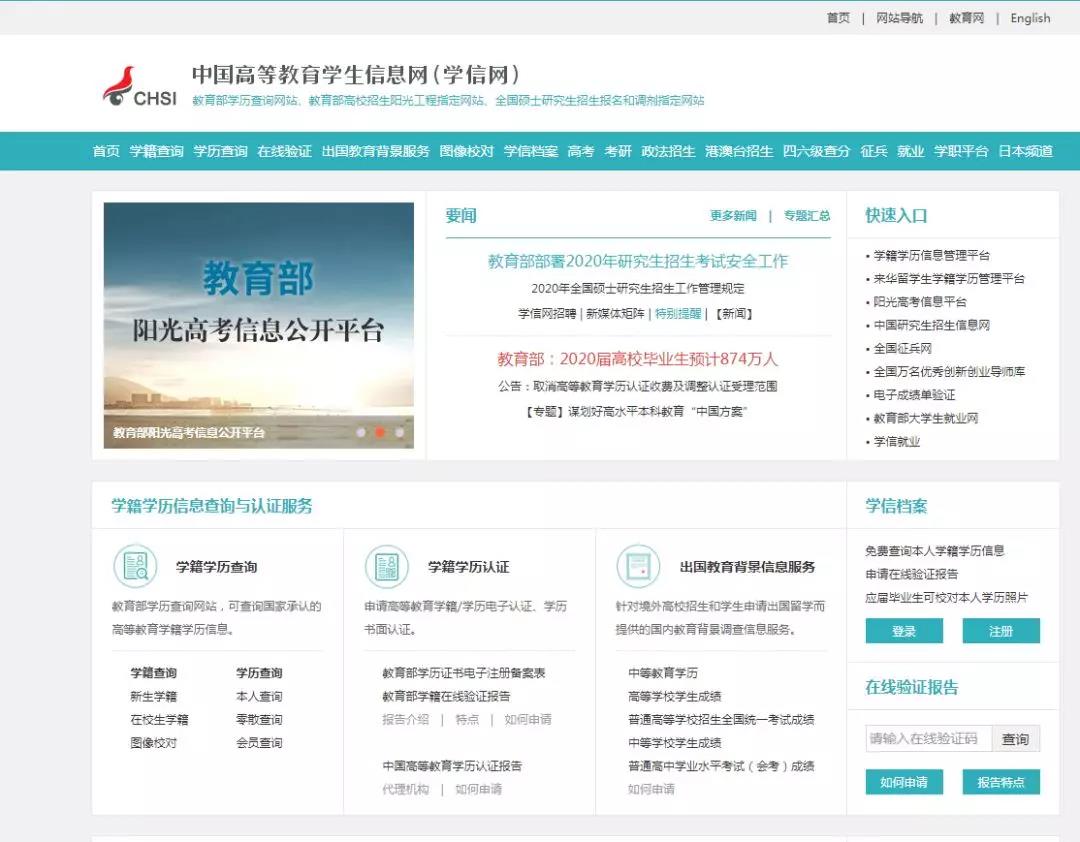The image size is (1080, 842).
Task: Switch to the English site
Action: click(1030, 18)
